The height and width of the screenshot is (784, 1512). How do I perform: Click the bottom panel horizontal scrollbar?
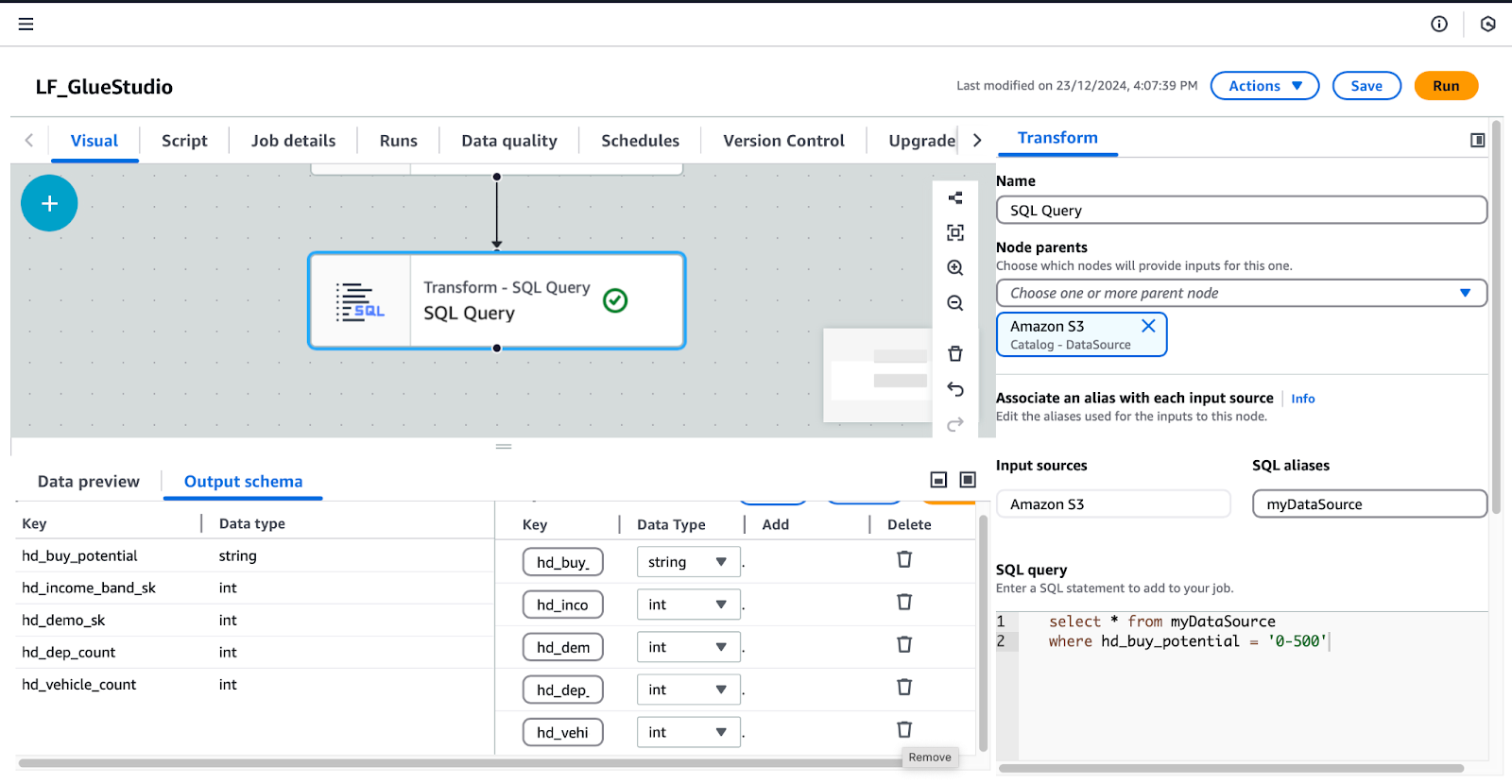pyautogui.click(x=460, y=763)
